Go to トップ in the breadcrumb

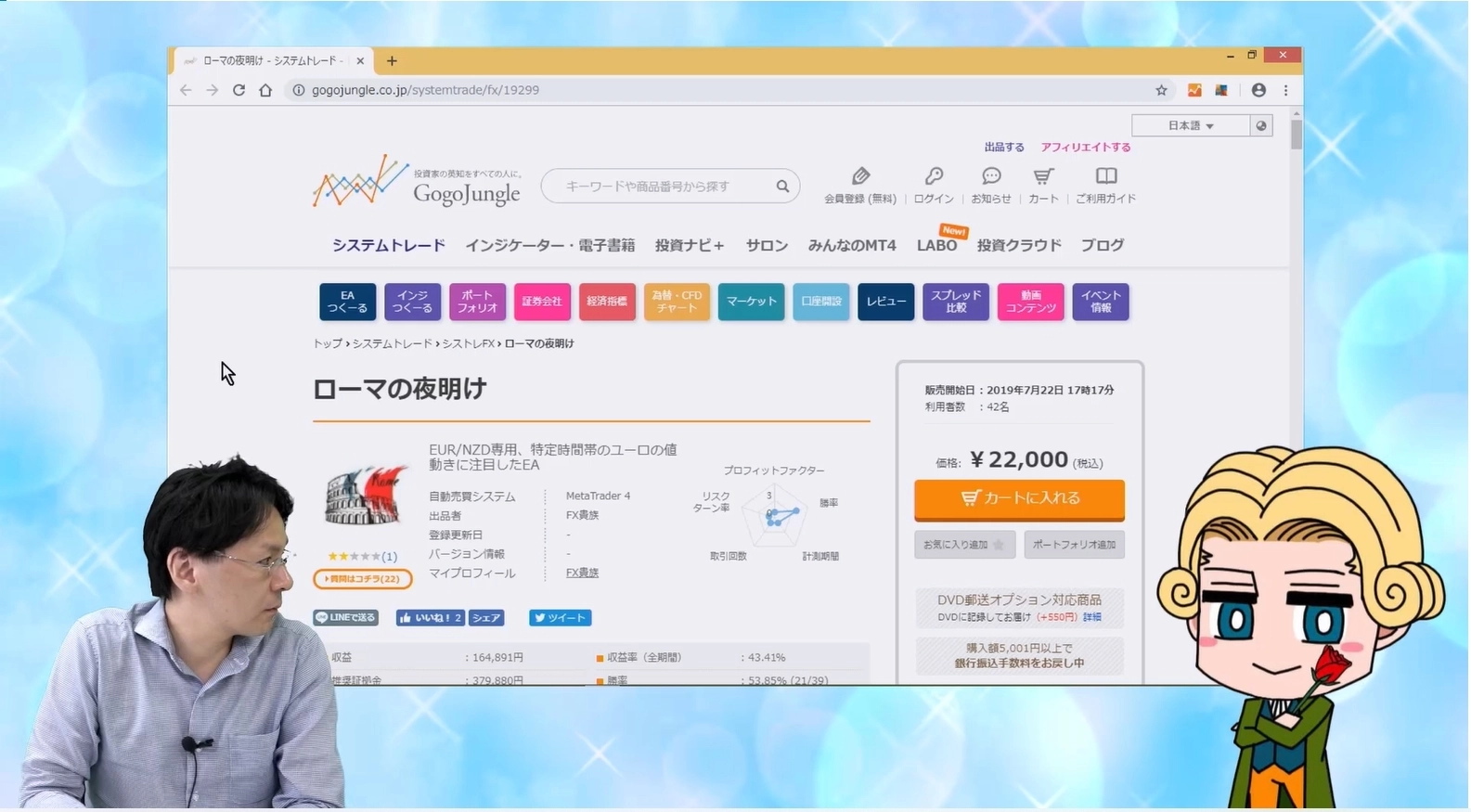(328, 343)
